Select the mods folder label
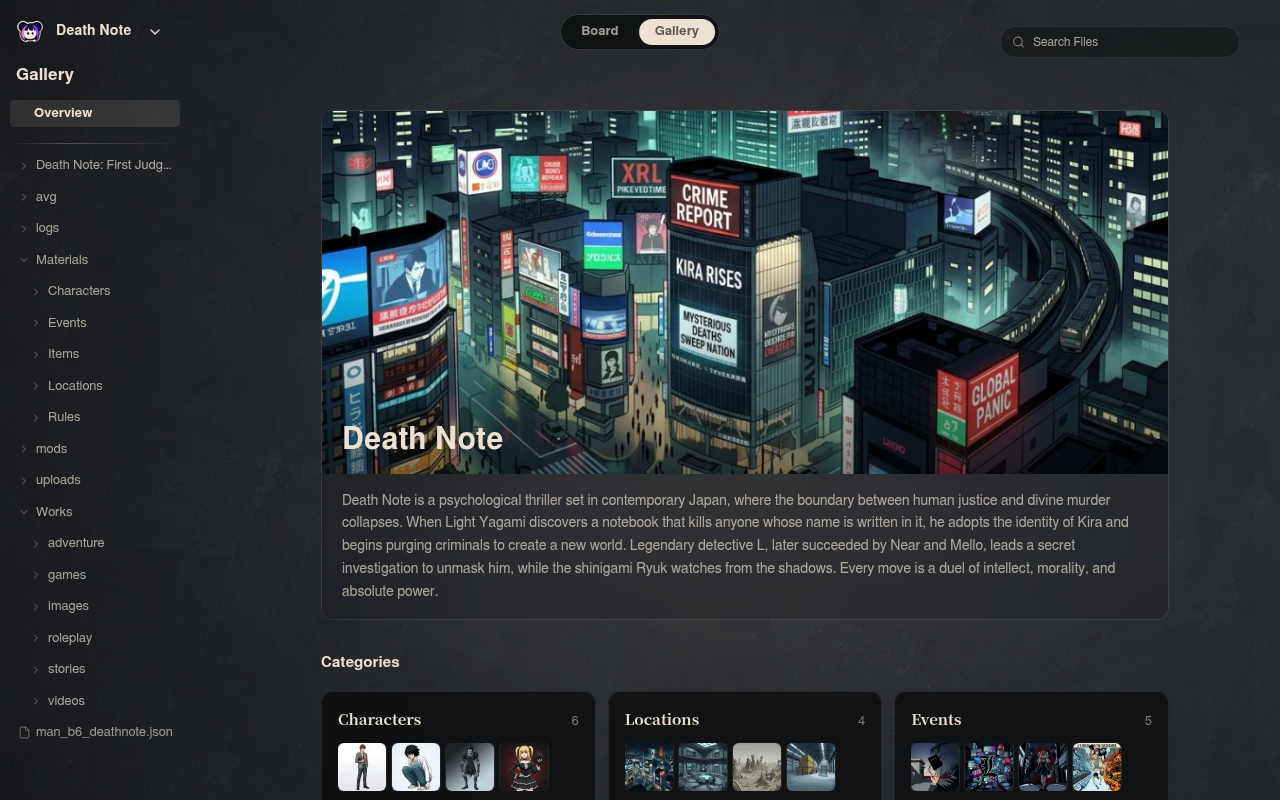Image resolution: width=1280 pixels, height=800 pixels. 51,449
